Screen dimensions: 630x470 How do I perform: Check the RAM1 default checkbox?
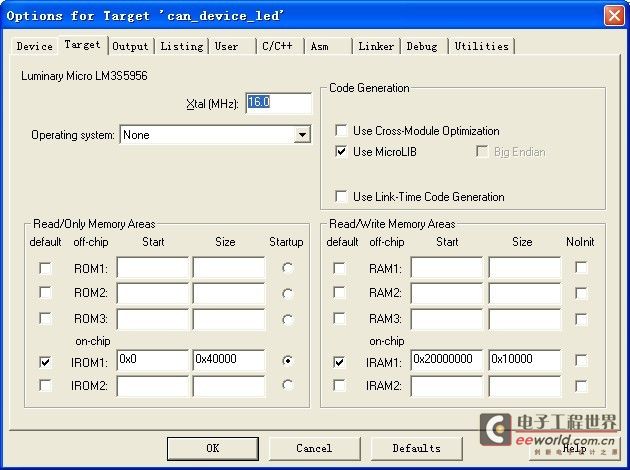click(x=340, y=268)
